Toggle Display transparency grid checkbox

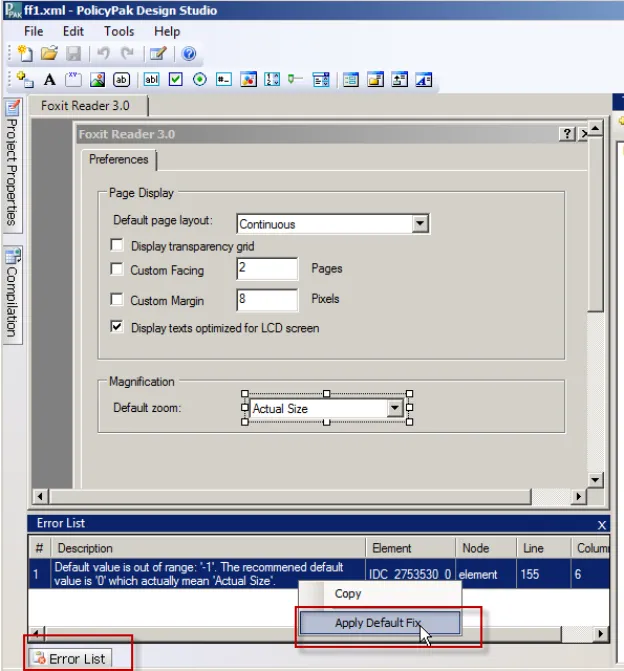point(116,245)
